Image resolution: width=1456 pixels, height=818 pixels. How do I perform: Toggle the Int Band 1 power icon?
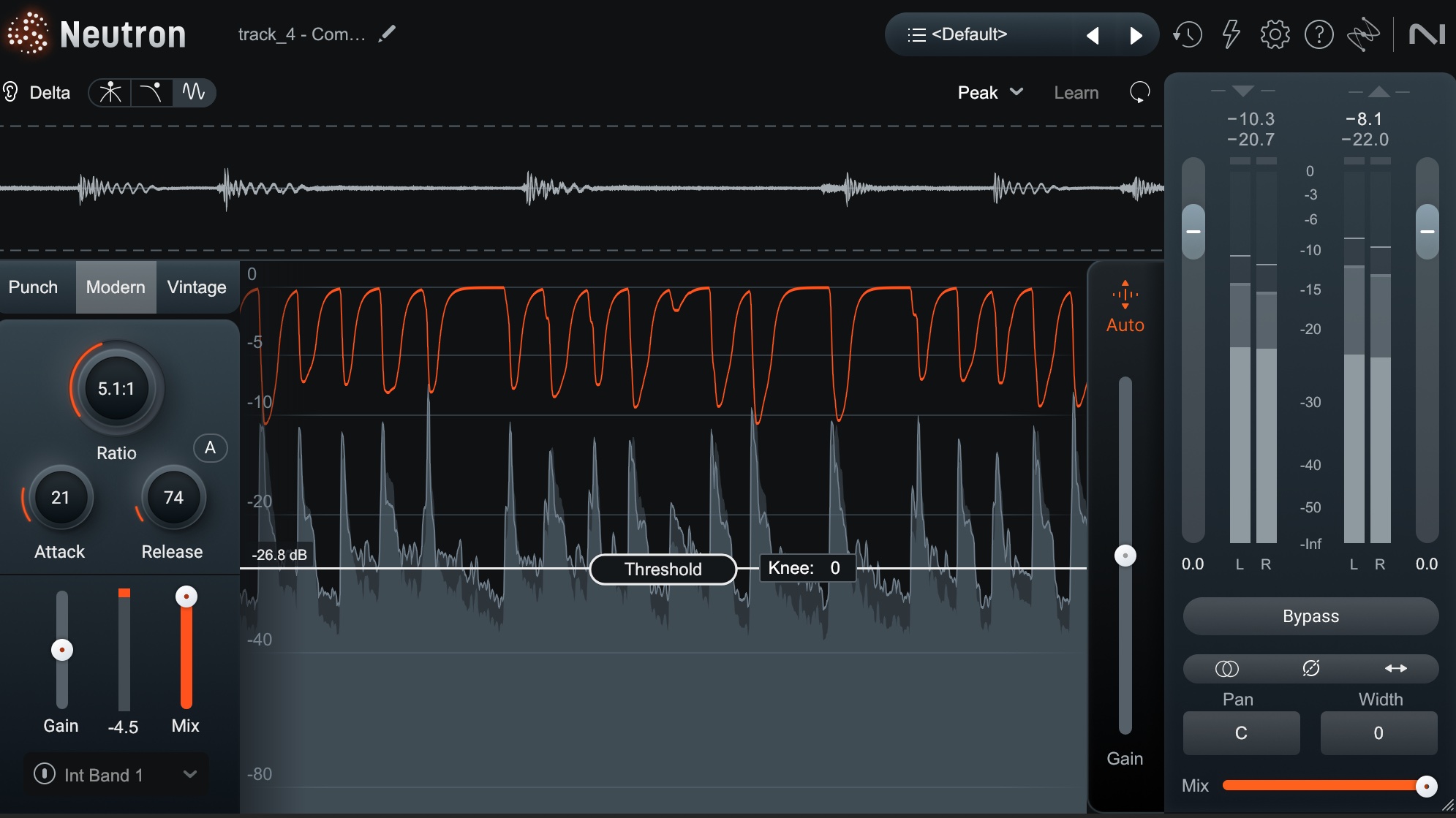[45, 773]
